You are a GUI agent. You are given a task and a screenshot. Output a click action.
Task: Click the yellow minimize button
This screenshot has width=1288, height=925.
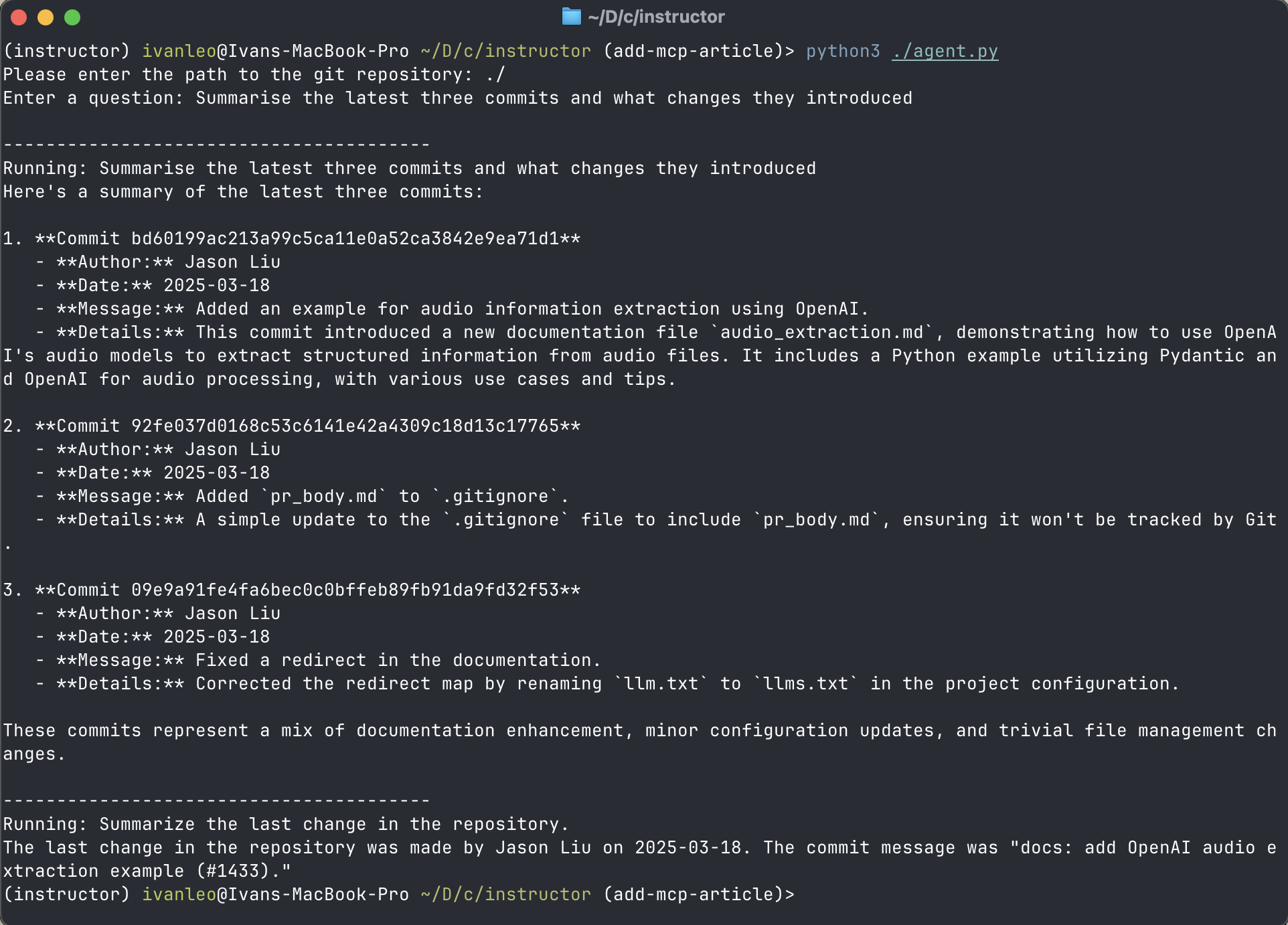click(x=46, y=18)
